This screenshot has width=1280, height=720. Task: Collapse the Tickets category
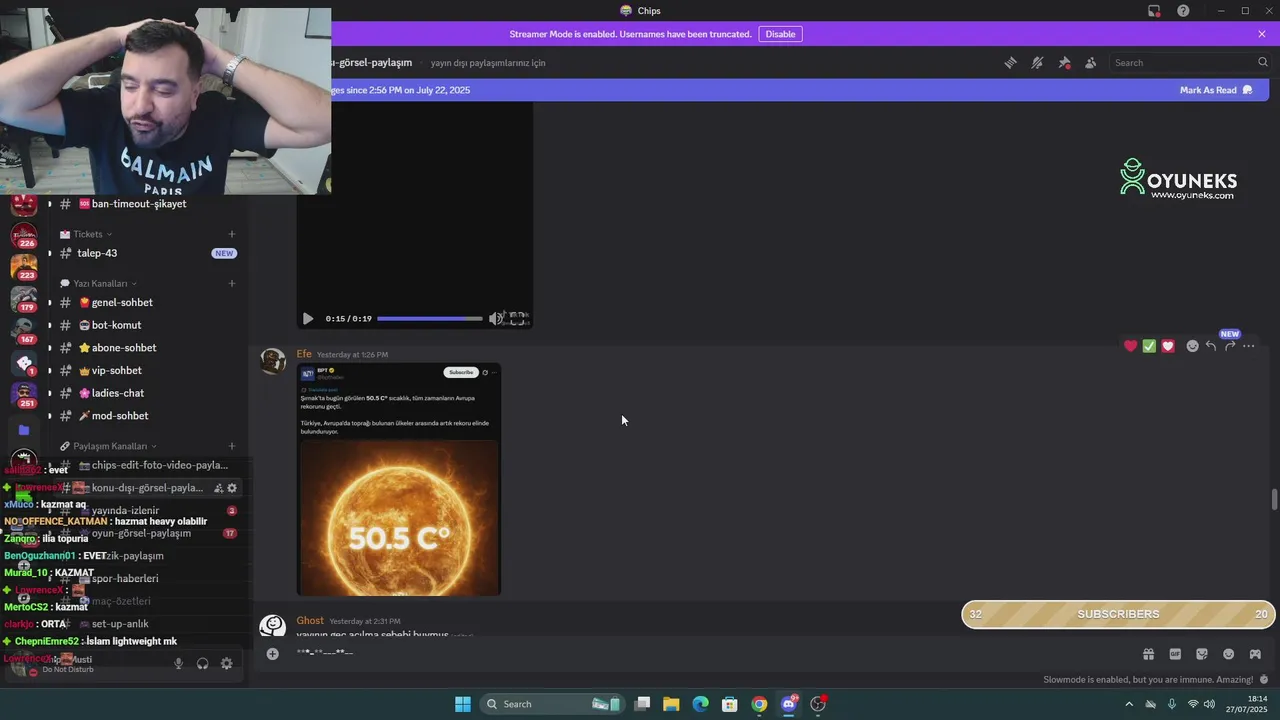pos(87,234)
